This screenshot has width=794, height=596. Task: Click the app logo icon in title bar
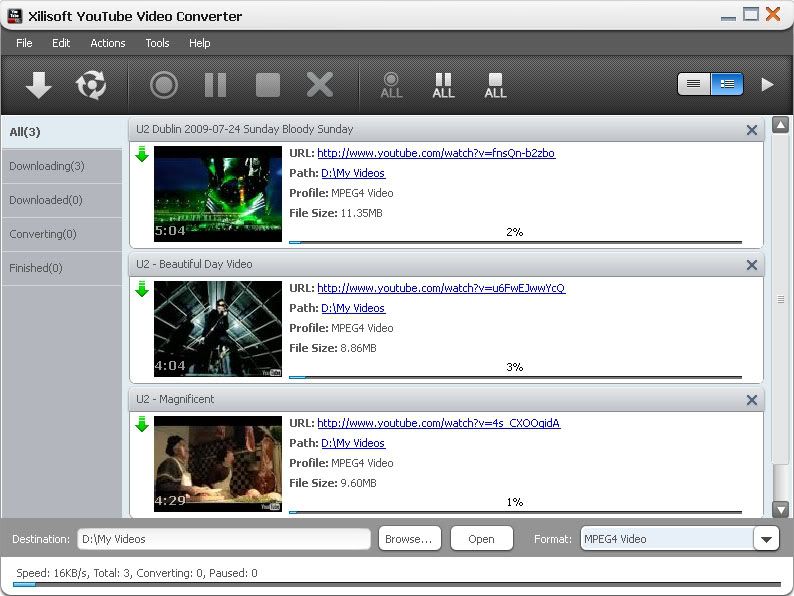pyautogui.click(x=15, y=16)
